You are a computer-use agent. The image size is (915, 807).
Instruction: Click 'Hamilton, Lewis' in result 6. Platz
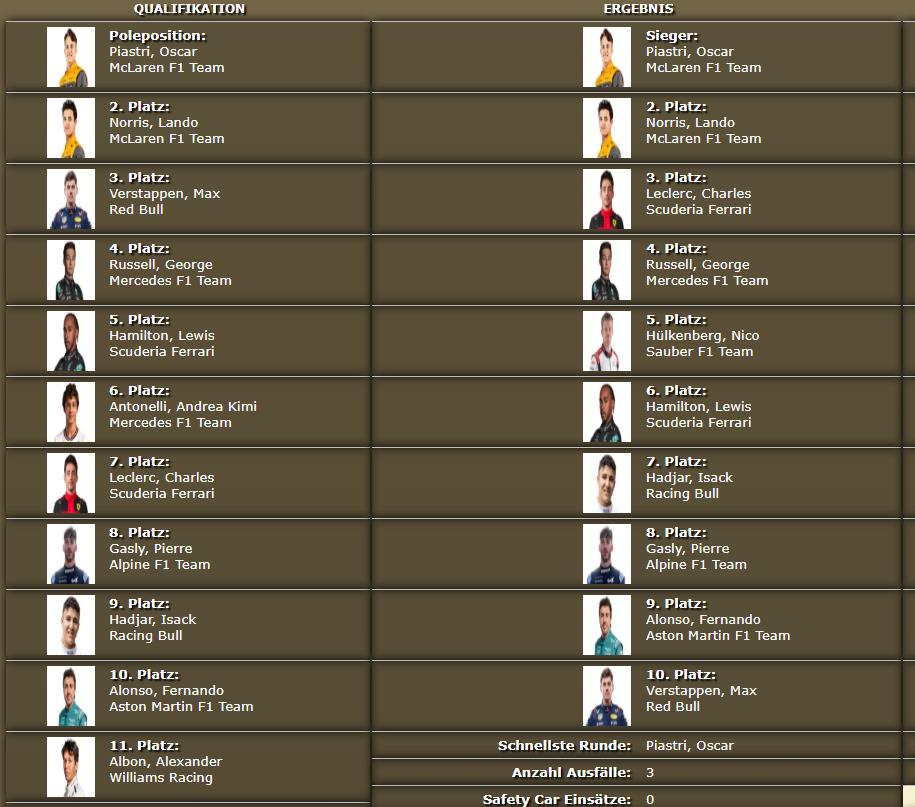699,407
